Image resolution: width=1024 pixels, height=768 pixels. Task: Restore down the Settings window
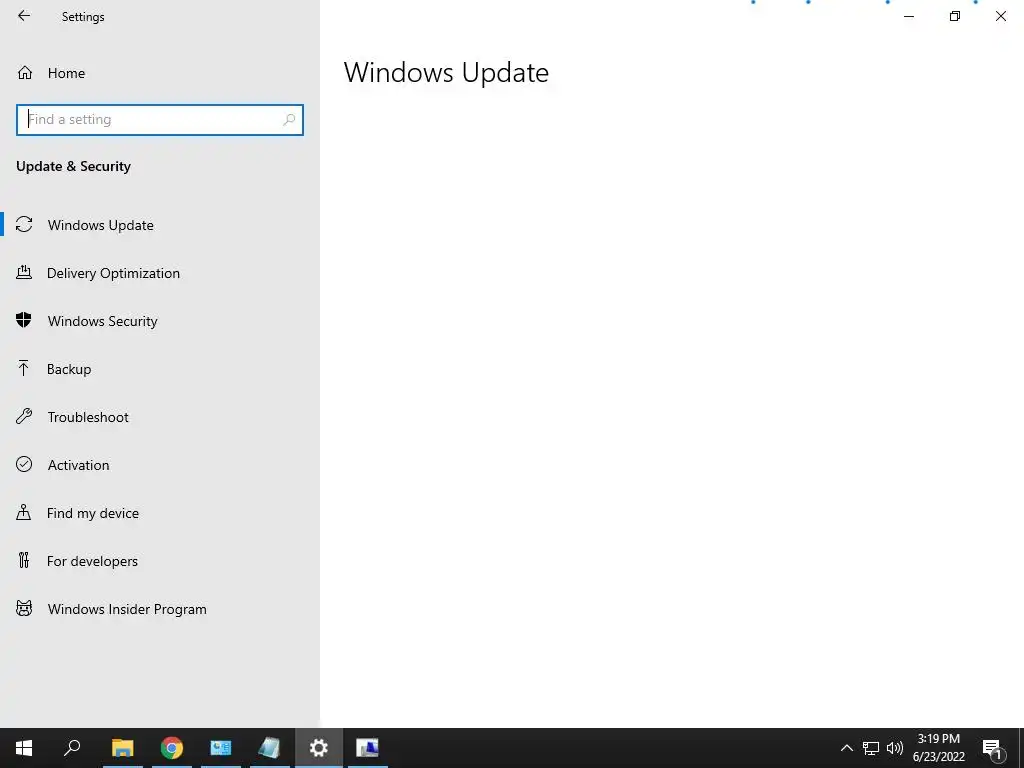pos(955,16)
